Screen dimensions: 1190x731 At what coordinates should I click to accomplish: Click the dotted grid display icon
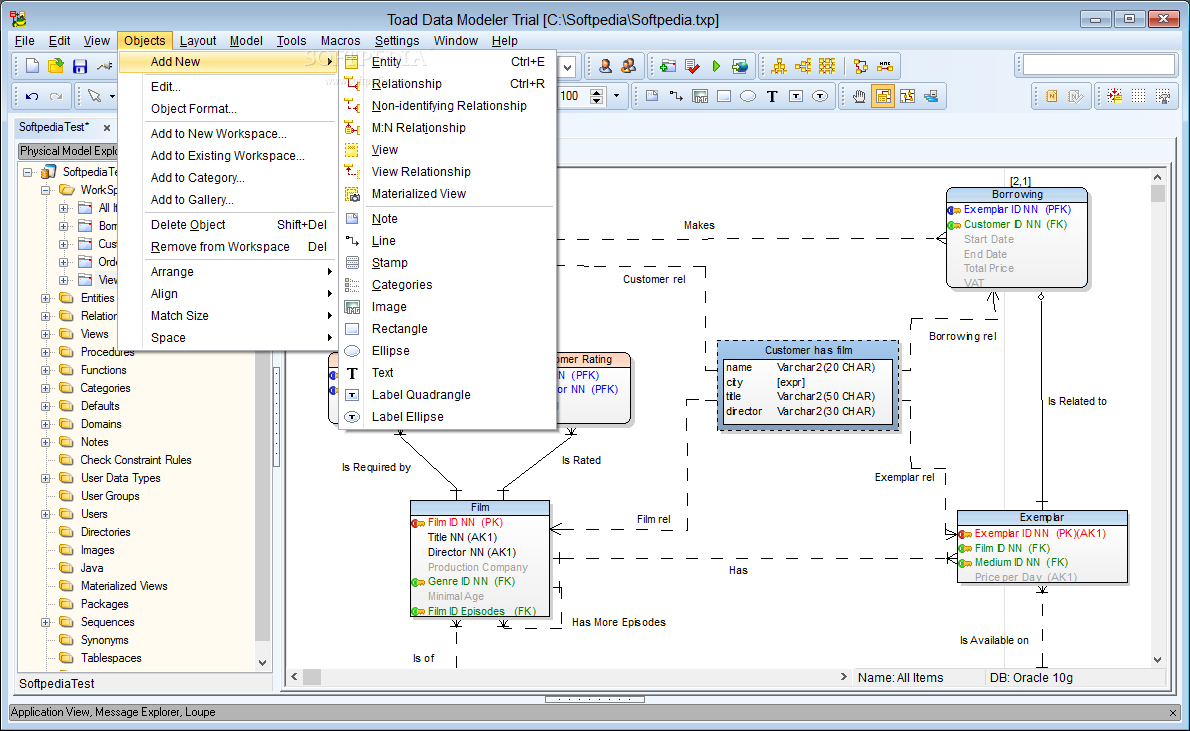tap(1138, 96)
